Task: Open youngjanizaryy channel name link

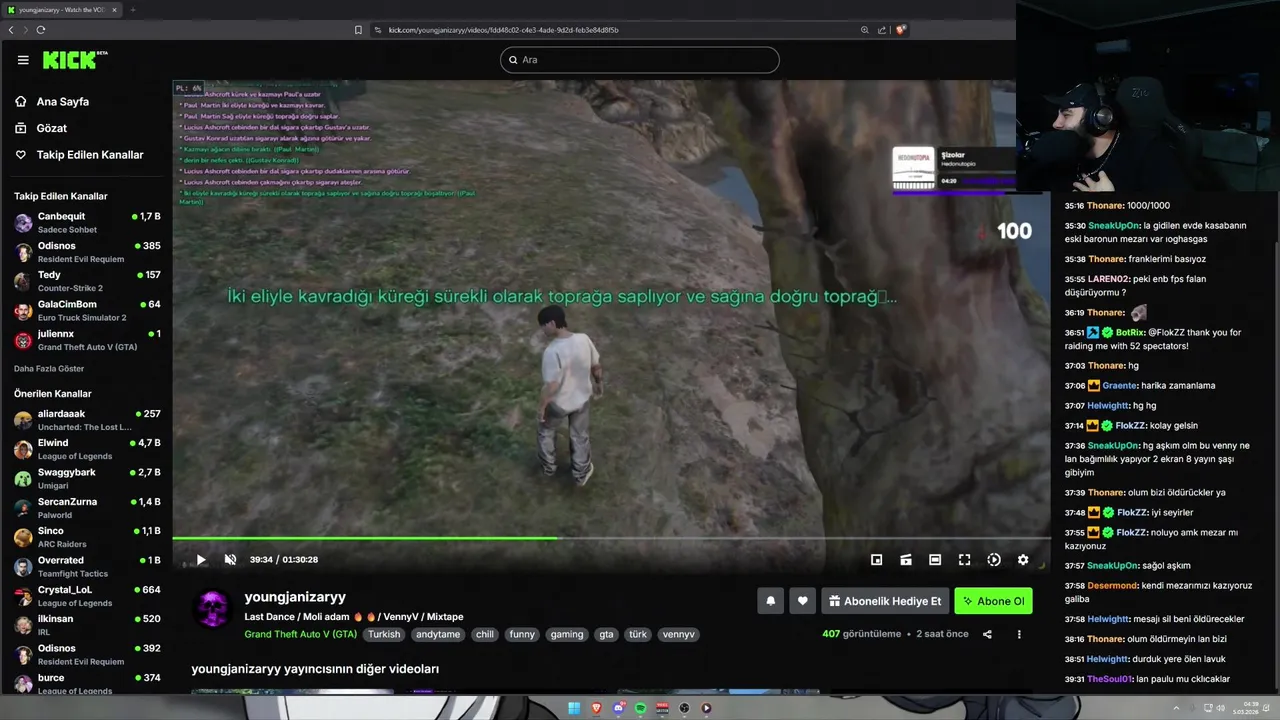Action: click(295, 597)
